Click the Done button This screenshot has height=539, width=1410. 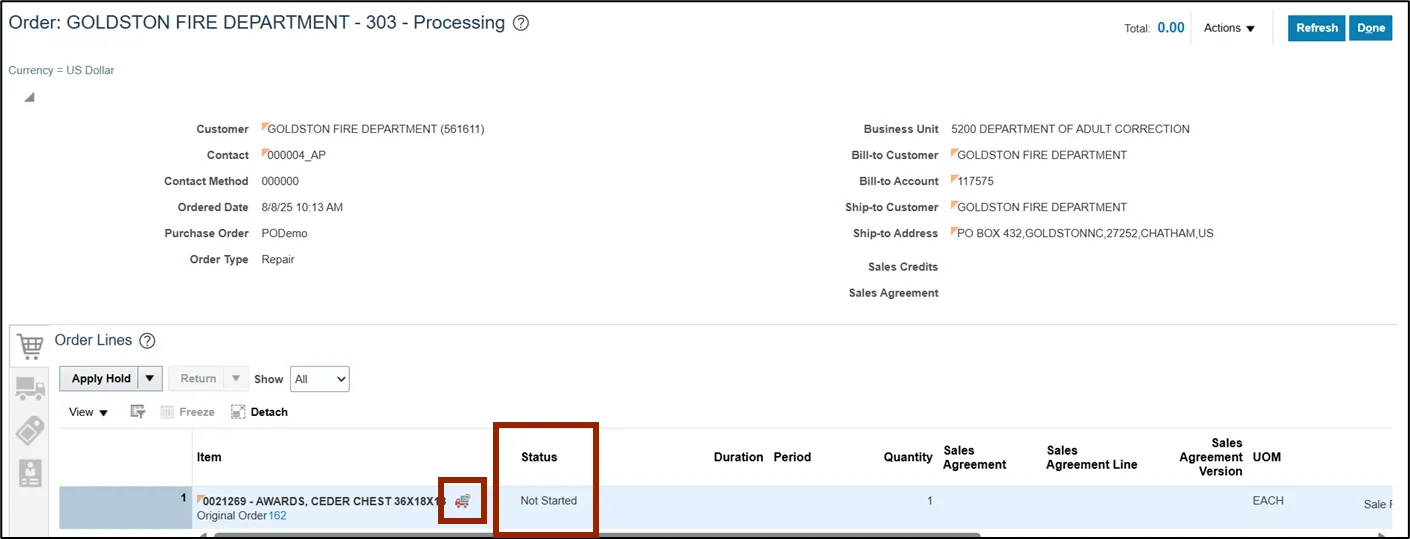1370,28
